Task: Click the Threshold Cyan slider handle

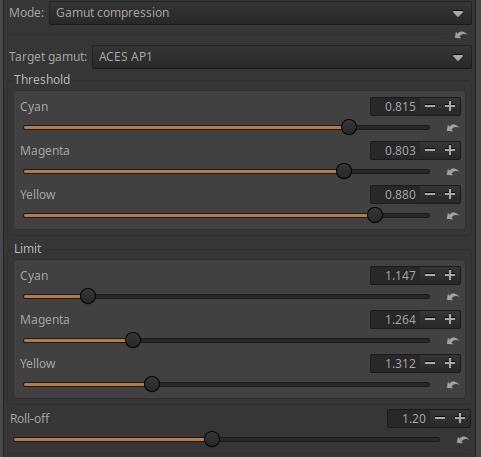Action: click(349, 127)
